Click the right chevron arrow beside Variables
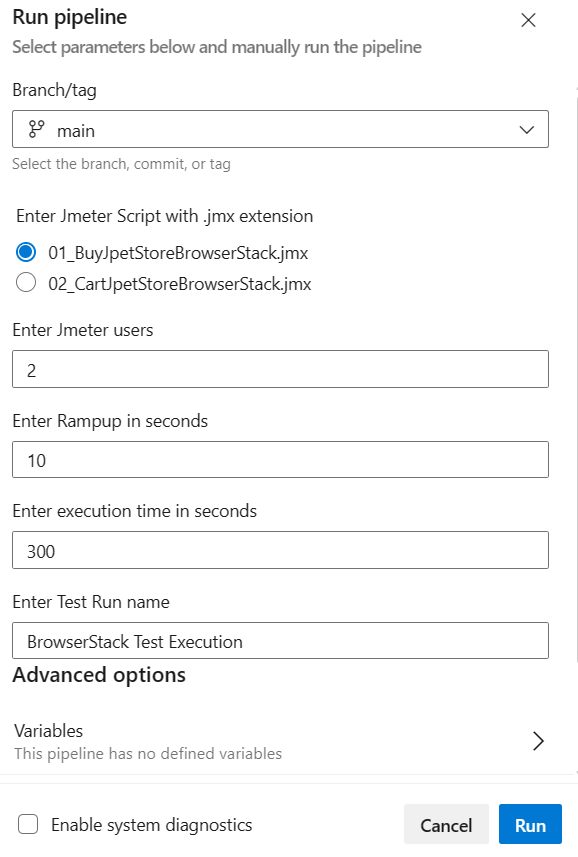578x857 pixels. coord(538,741)
